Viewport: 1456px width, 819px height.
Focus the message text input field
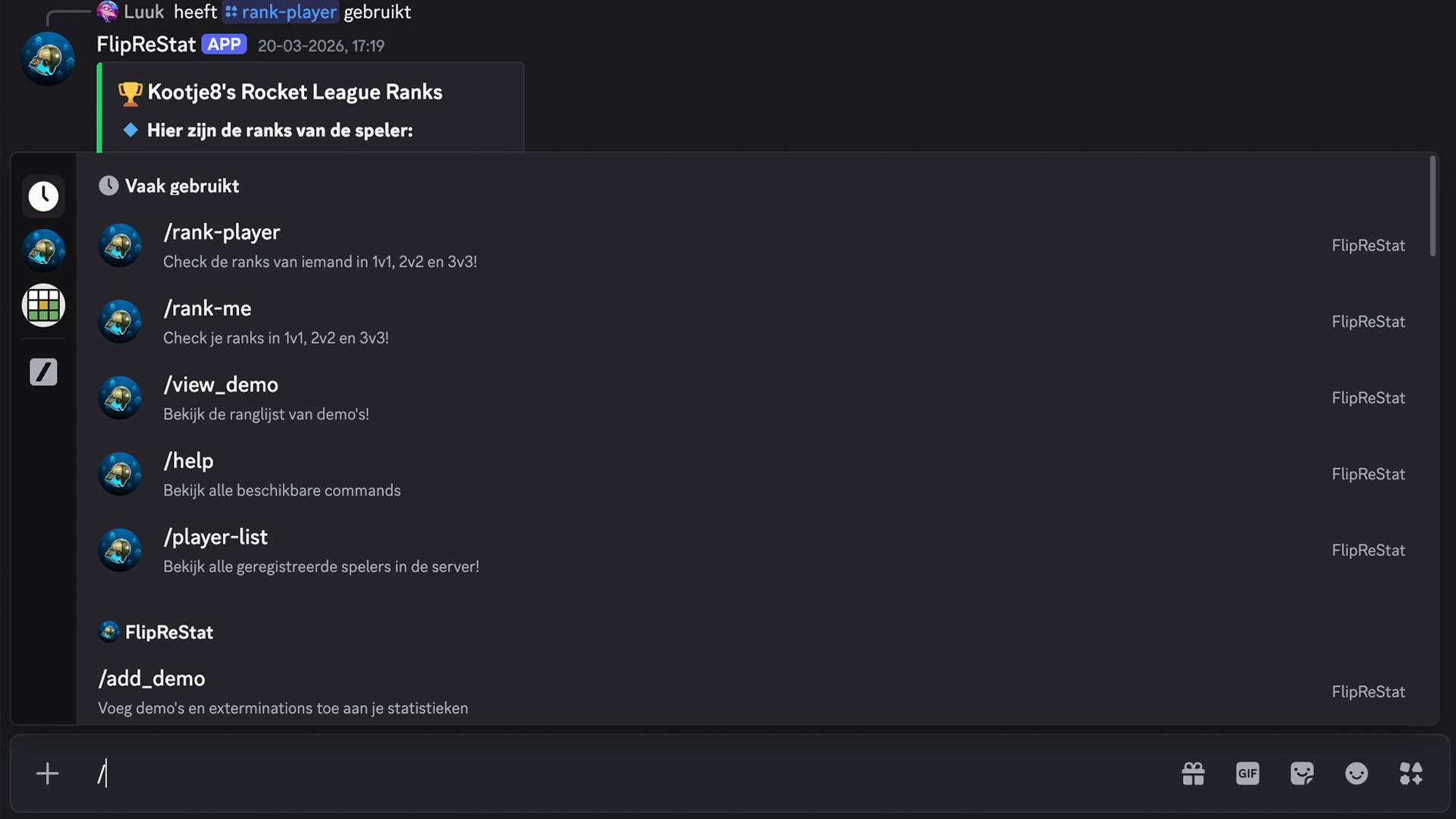[607, 773]
